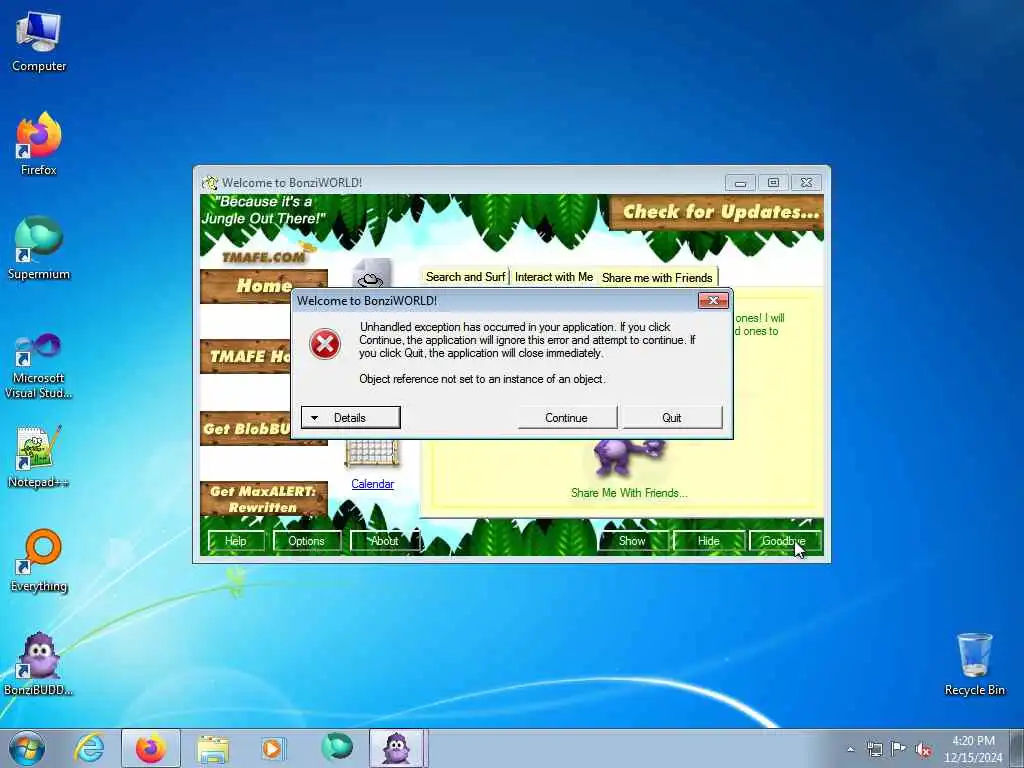
Task: Launch Internet Explorer from the taskbar
Action: point(89,748)
